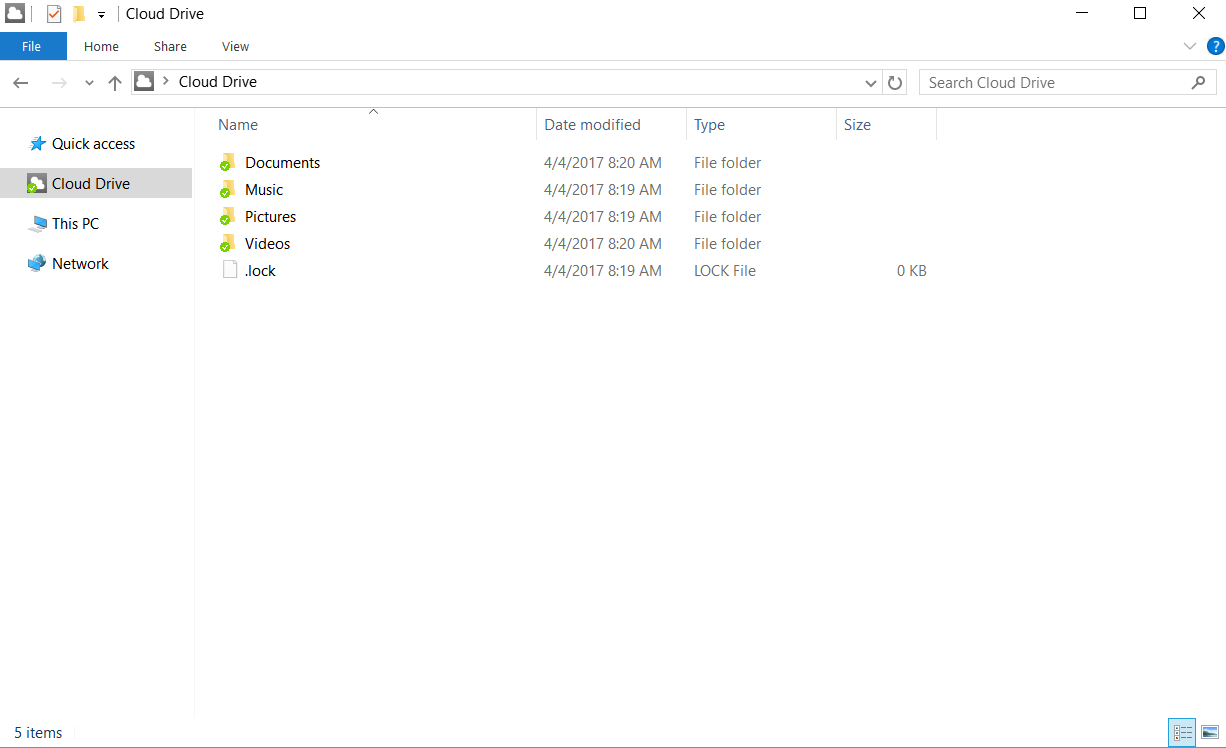Open the recent locations dropdown next to navigation arrows
The image size is (1226, 748).
click(x=88, y=82)
